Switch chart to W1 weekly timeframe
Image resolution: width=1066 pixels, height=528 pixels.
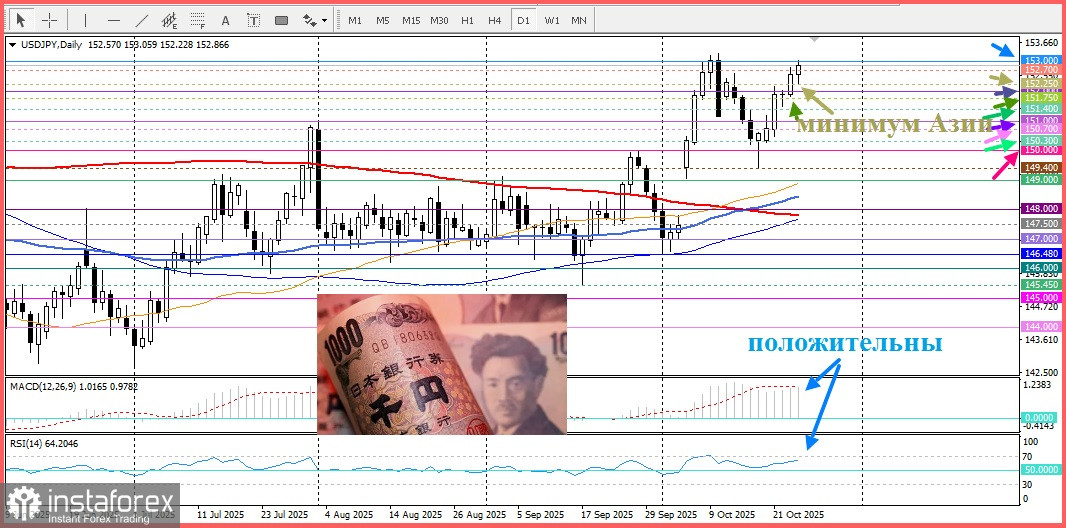tap(551, 20)
